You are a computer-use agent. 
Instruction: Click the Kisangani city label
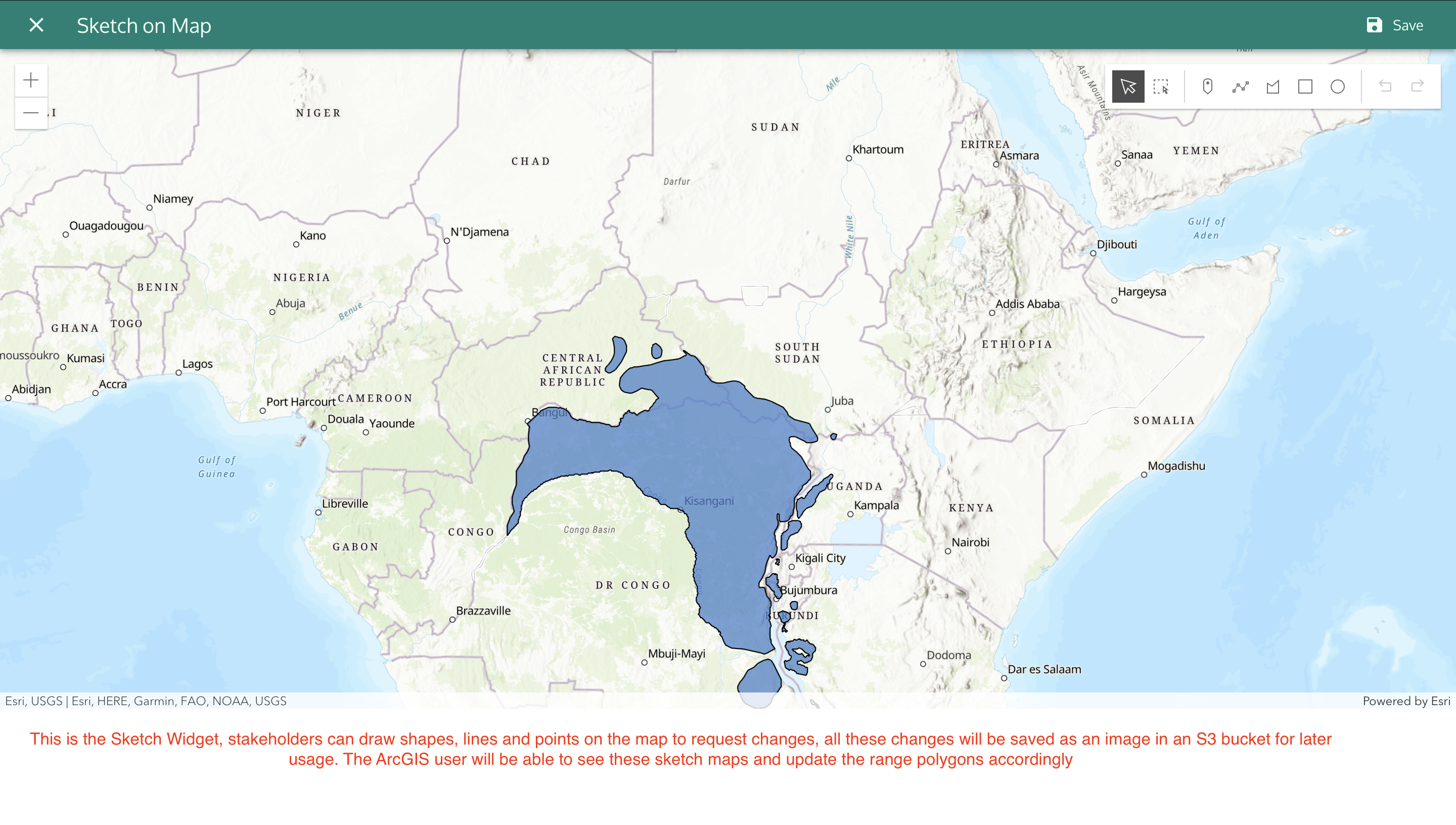(x=708, y=501)
